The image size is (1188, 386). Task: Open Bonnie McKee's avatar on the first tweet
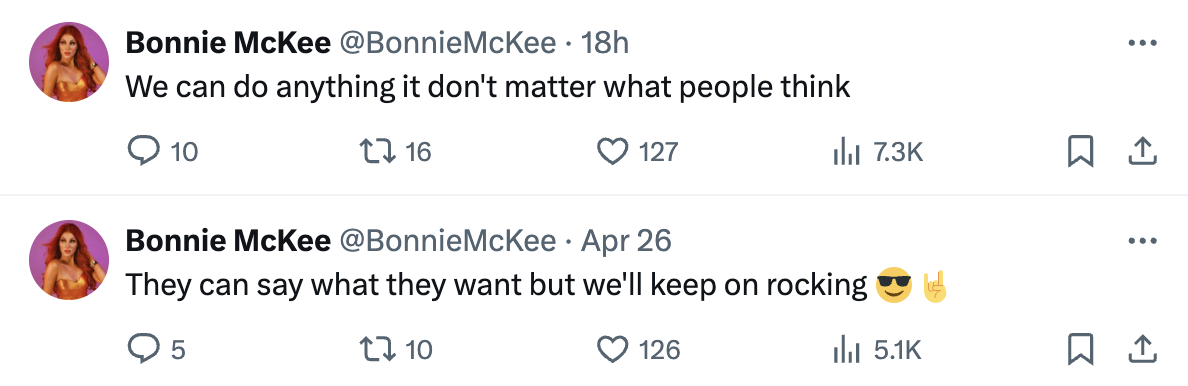(69, 62)
